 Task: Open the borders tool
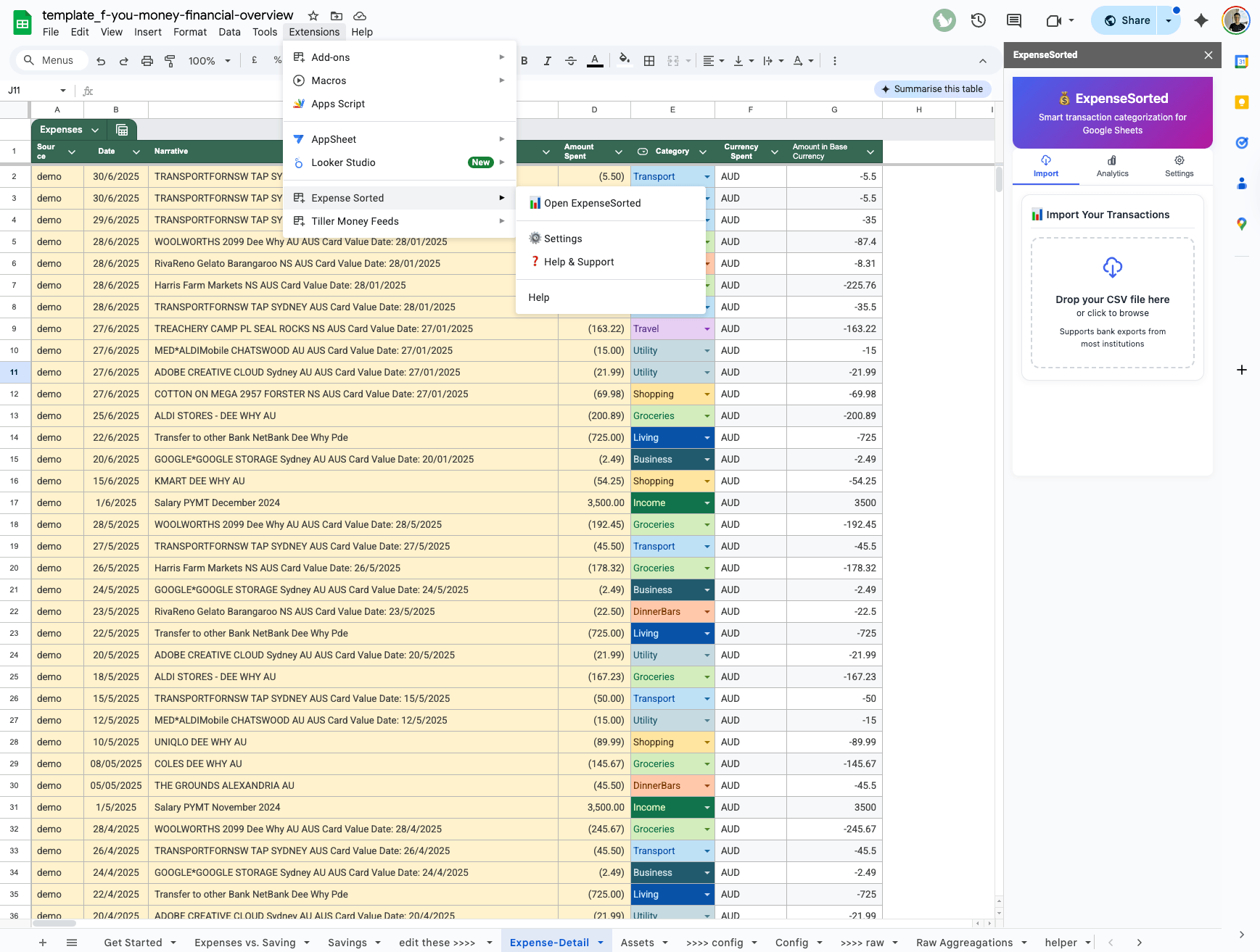649,61
